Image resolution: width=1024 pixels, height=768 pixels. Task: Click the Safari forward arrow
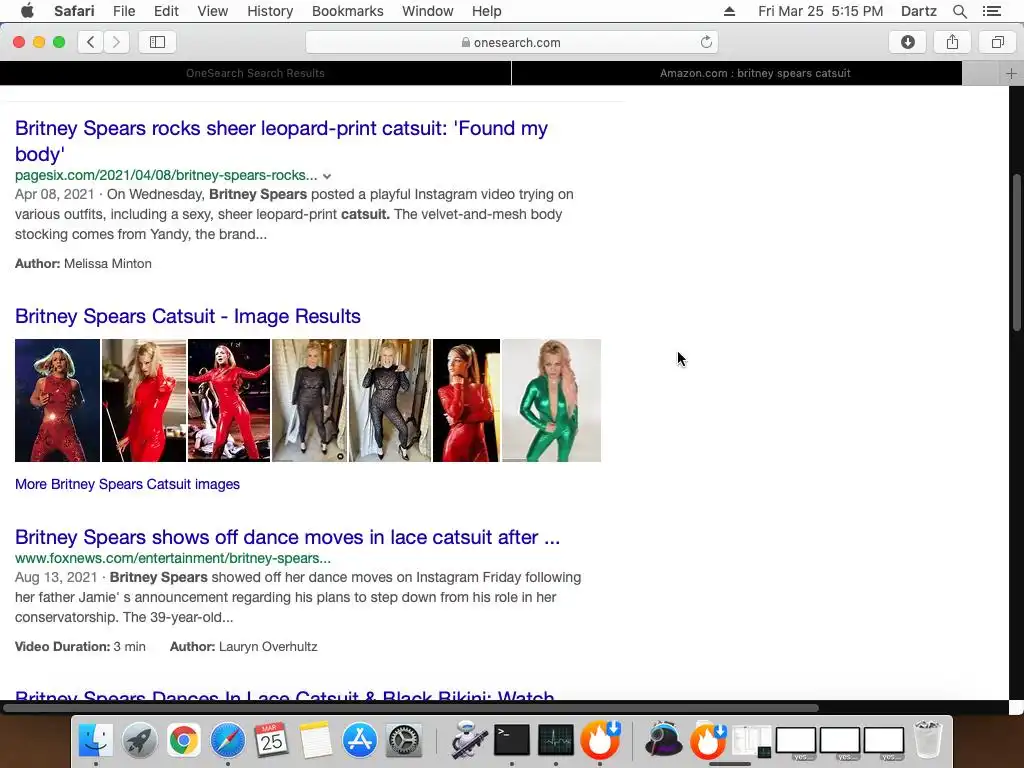tap(116, 42)
